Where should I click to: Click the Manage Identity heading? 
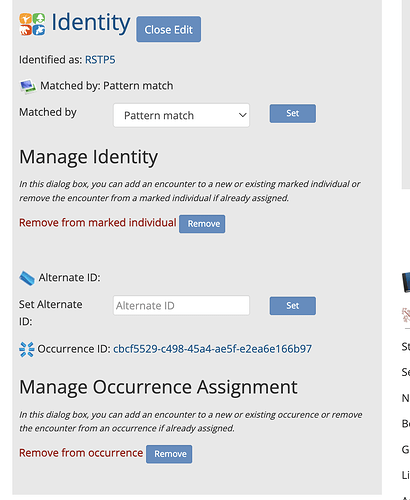tap(88, 157)
